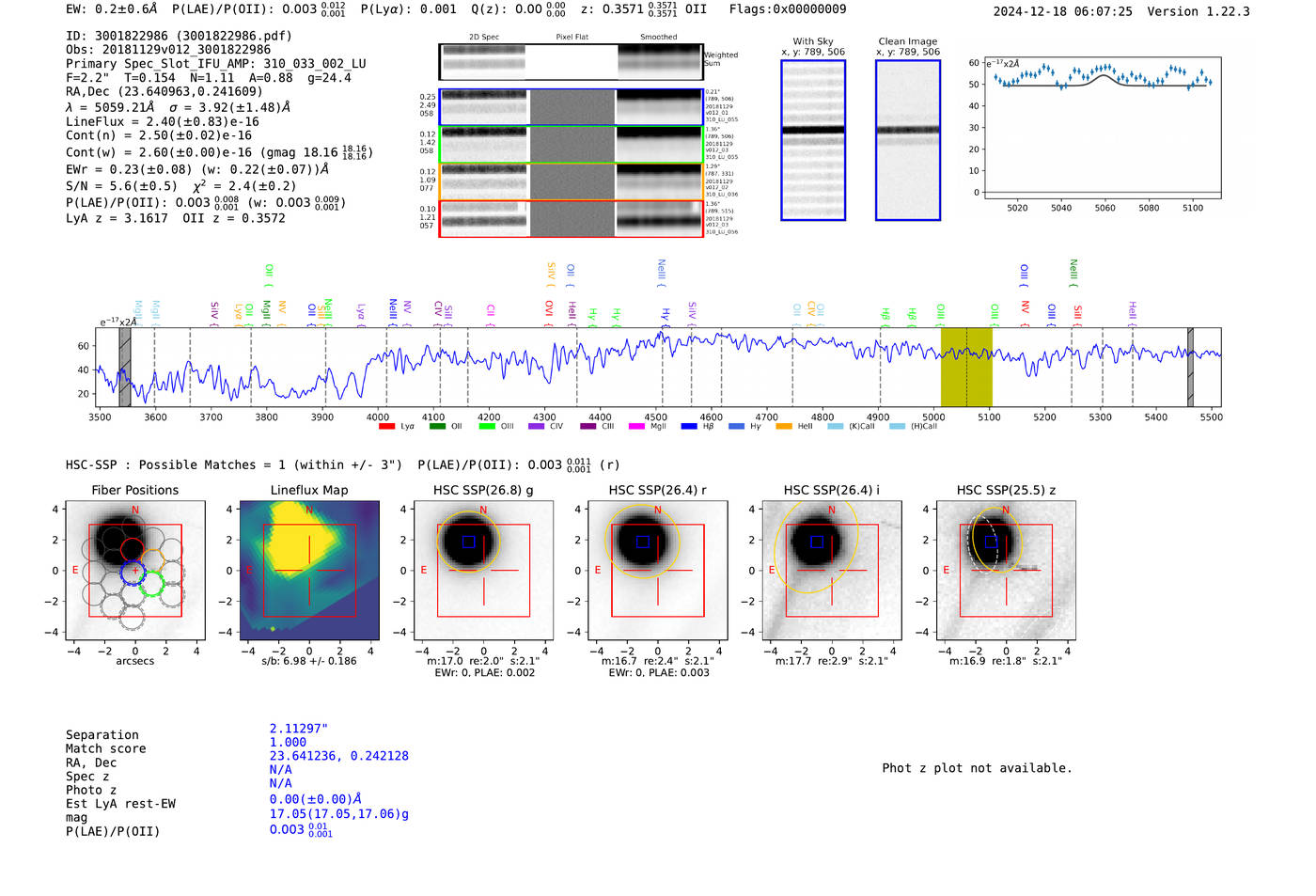
Task: Click the red fiber circle in Fiber Positions
Action: click(x=132, y=550)
